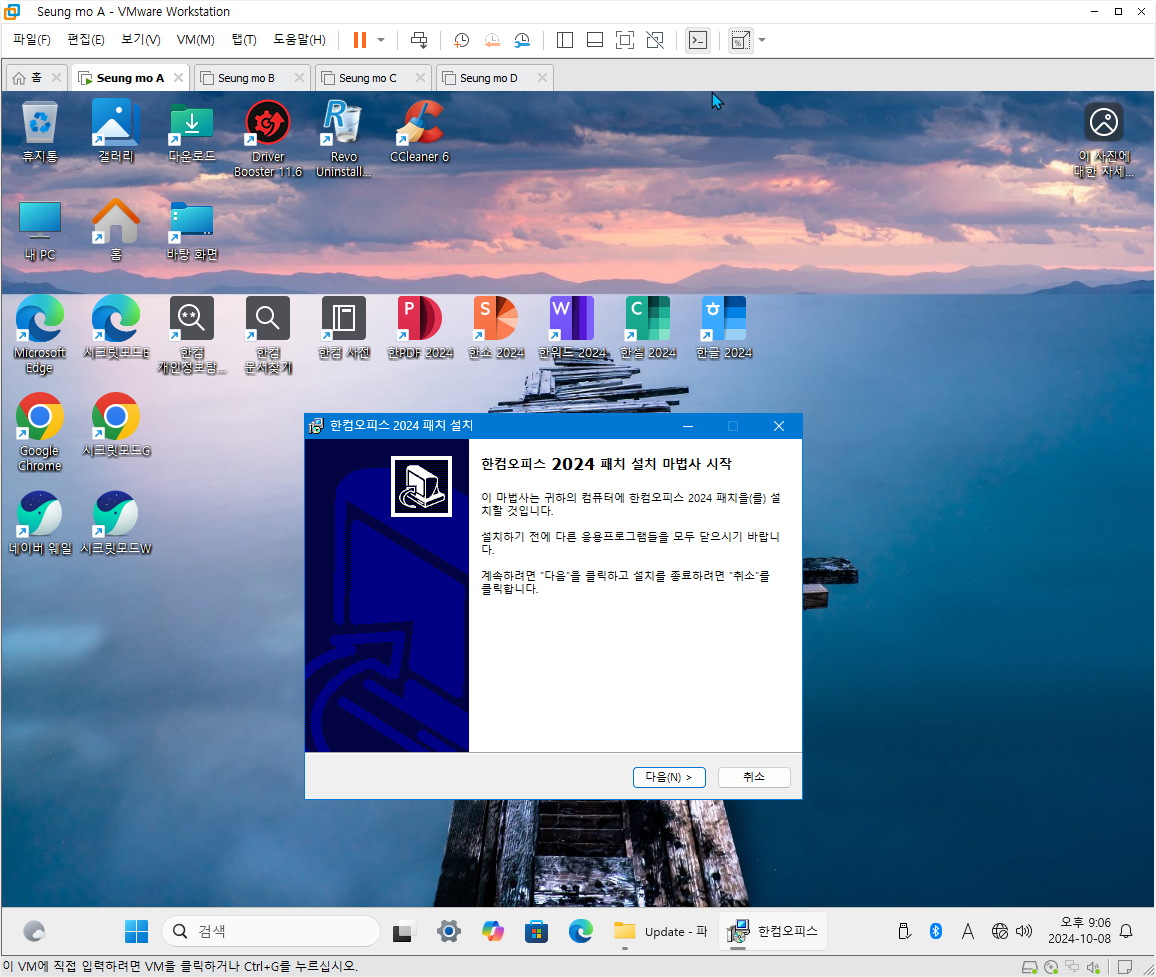
Task: Open the VM(M) menu
Action: point(195,40)
